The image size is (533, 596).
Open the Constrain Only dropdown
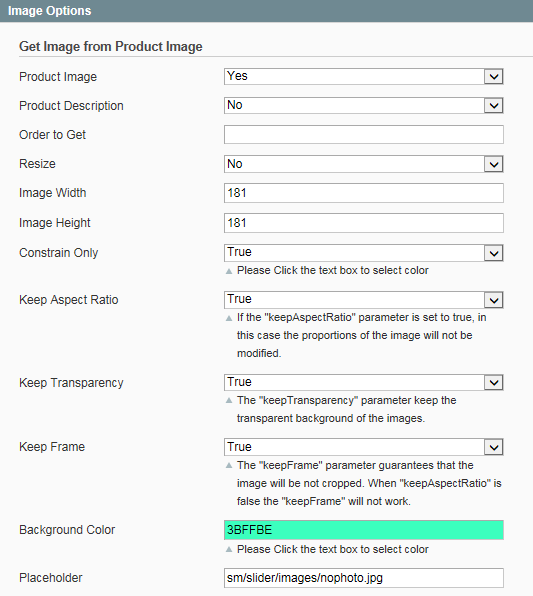363,253
